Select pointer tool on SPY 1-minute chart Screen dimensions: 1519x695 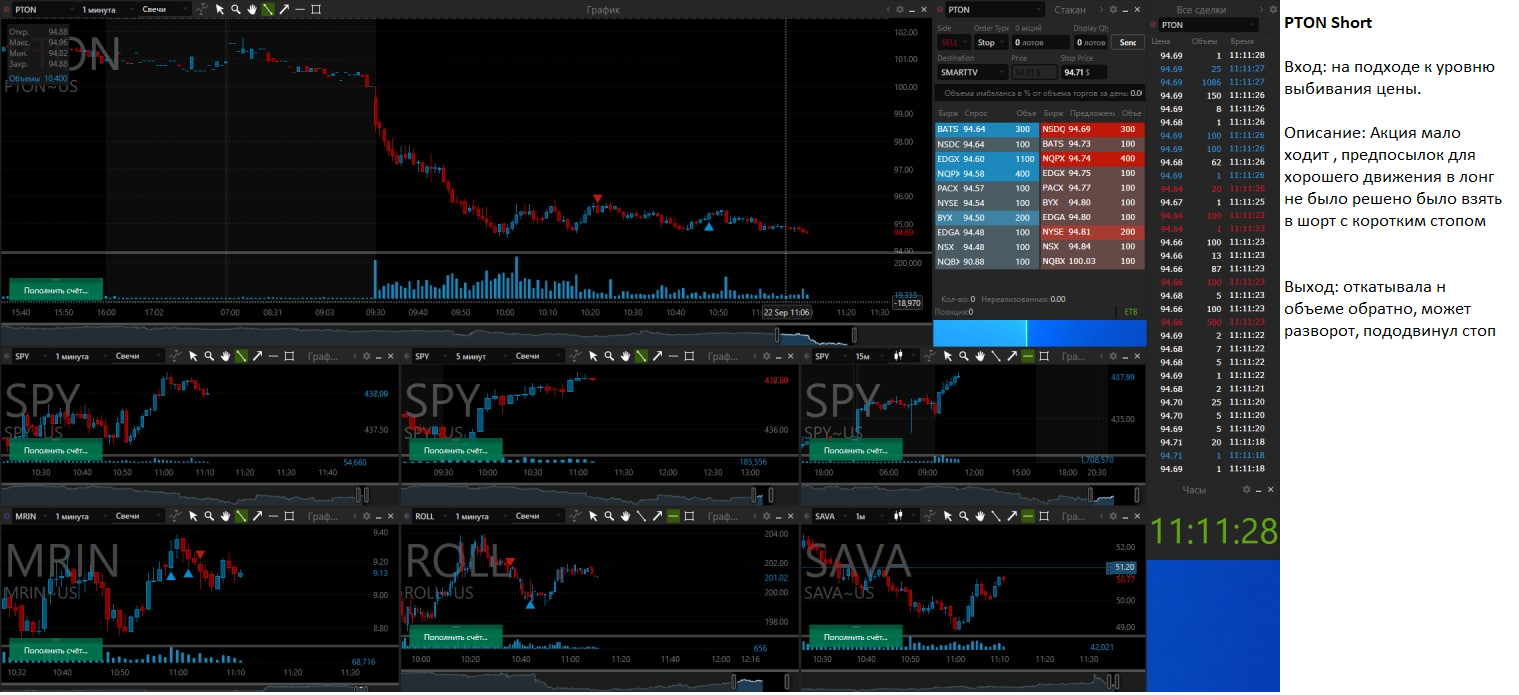pyautogui.click(x=193, y=356)
